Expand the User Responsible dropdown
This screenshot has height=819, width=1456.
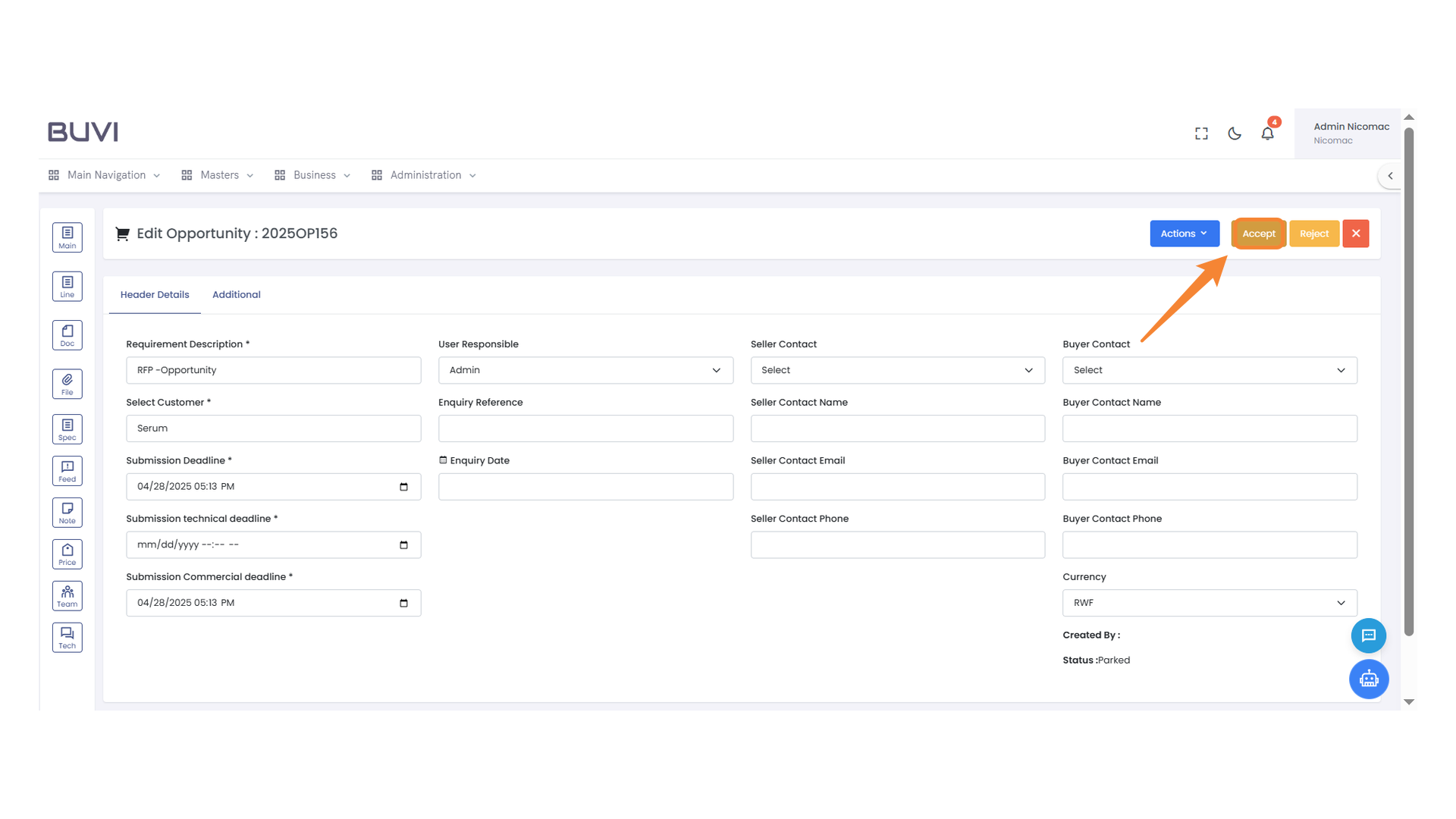tap(585, 370)
